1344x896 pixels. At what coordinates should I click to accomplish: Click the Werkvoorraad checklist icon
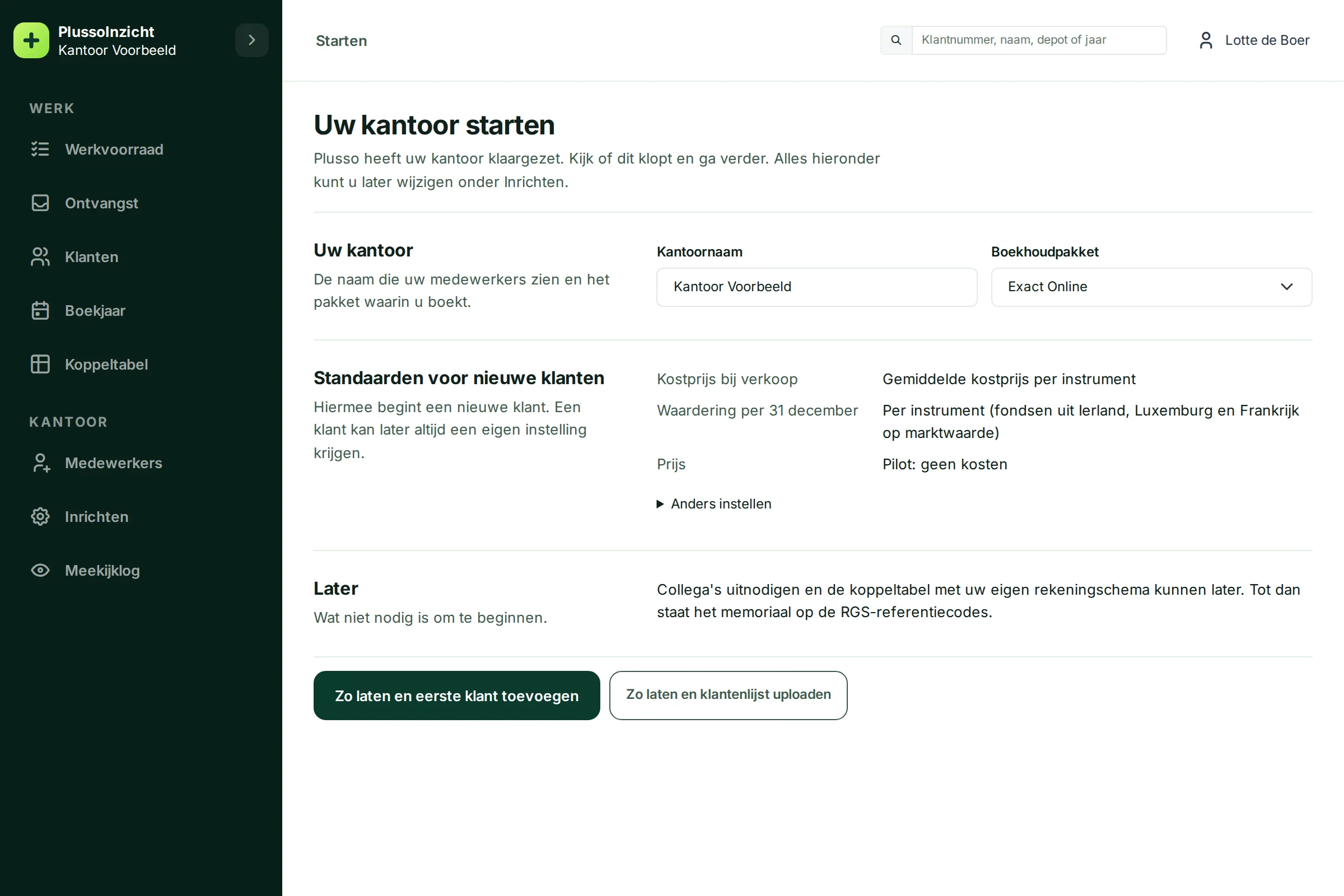click(x=40, y=149)
